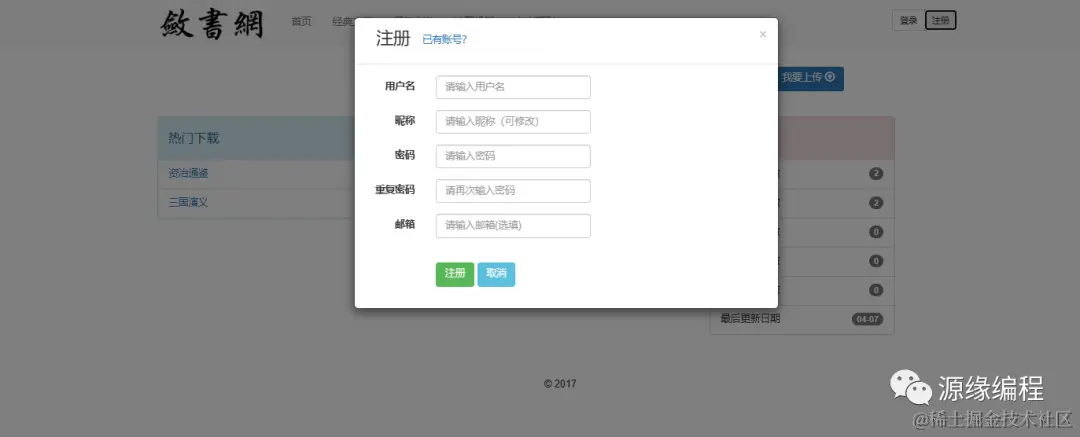Submit with the green 注册 button
Screen dimensions: 1080x437
pyautogui.click(x=455, y=274)
